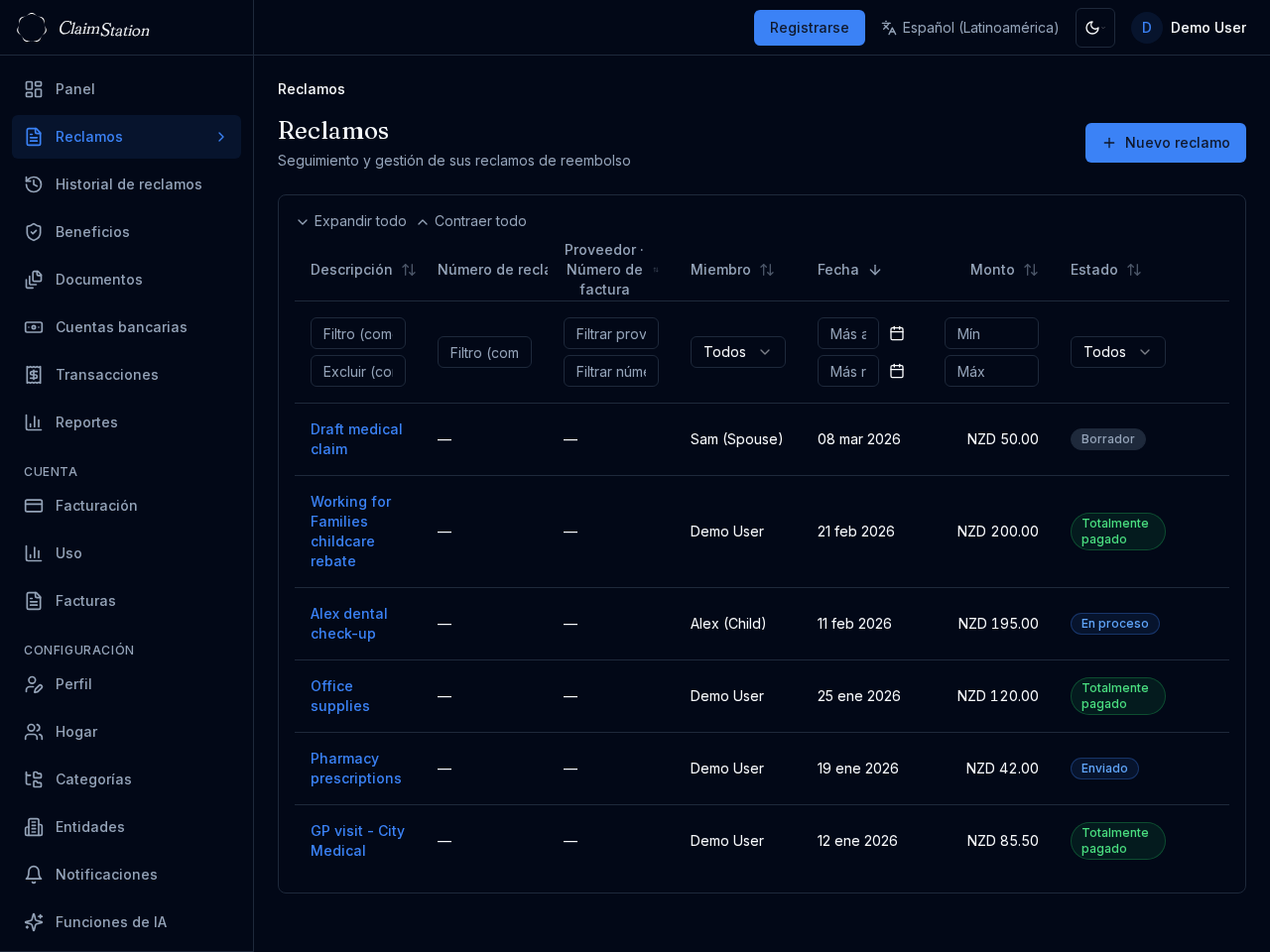The width and height of the screenshot is (1270, 952).
Task: Click the Funciones de IA sparkle icon
Action: tap(34, 922)
